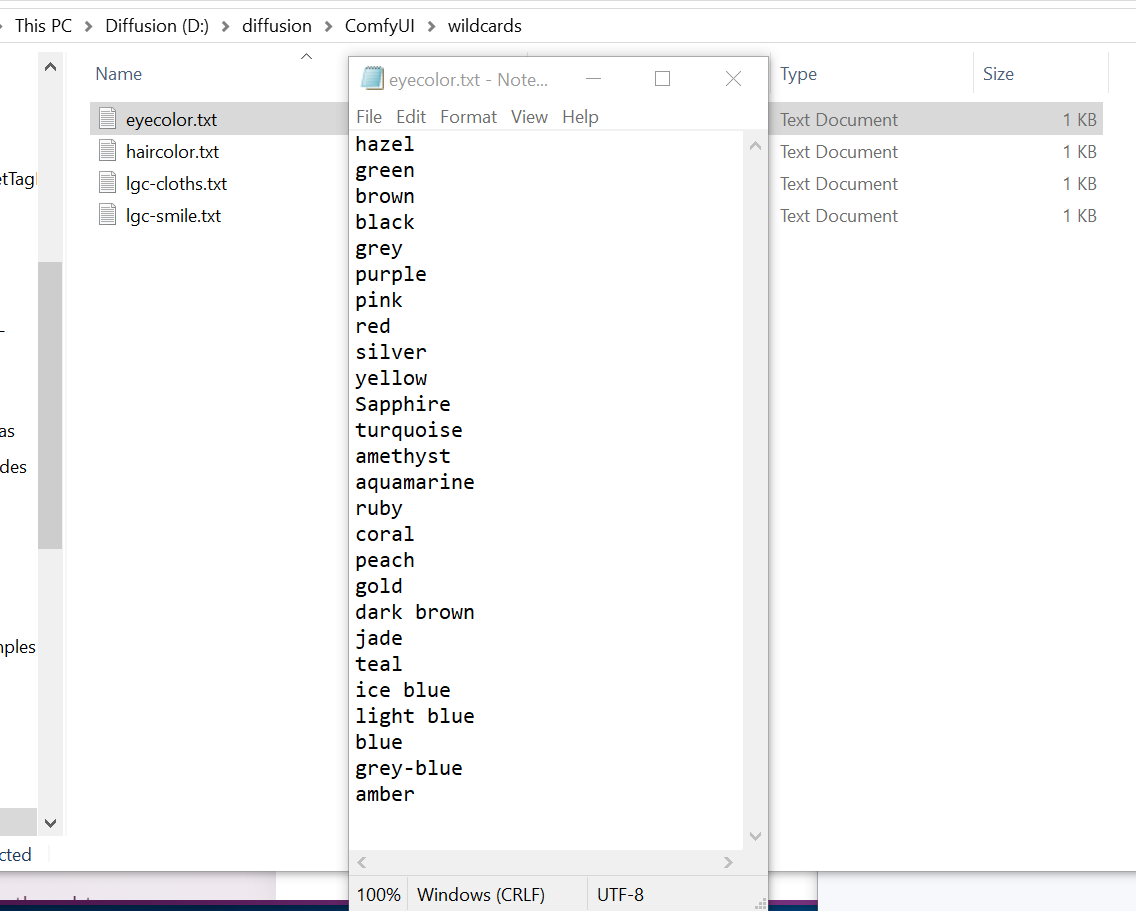The width and height of the screenshot is (1136, 911).
Task: Place cursor on the 'hazel' line
Action: pyautogui.click(x=385, y=144)
